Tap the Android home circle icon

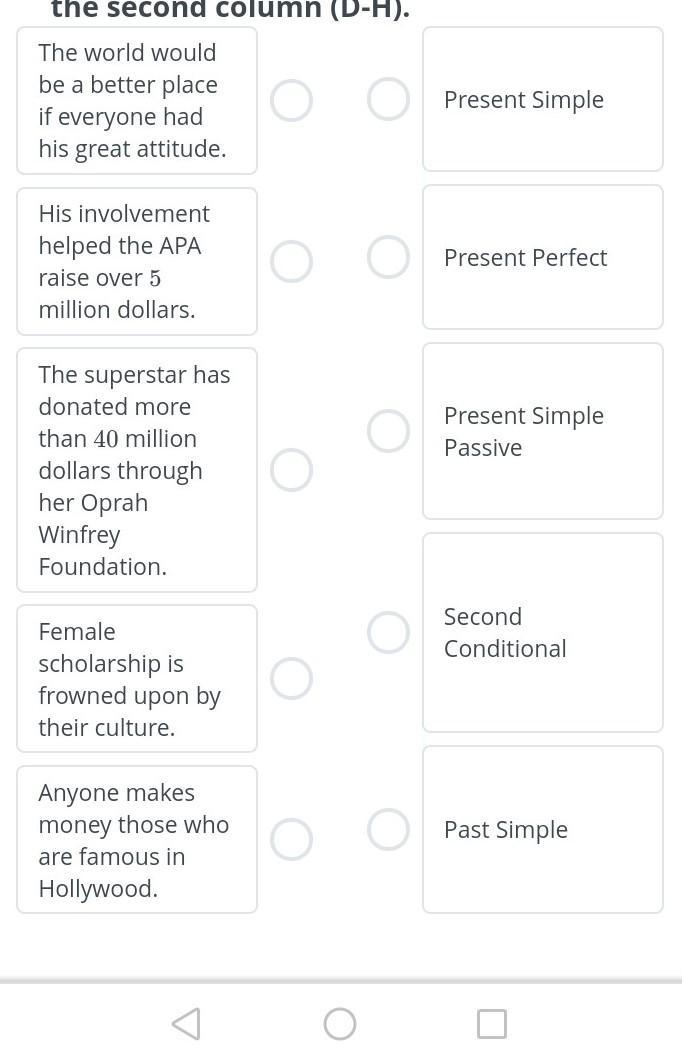340,1023
